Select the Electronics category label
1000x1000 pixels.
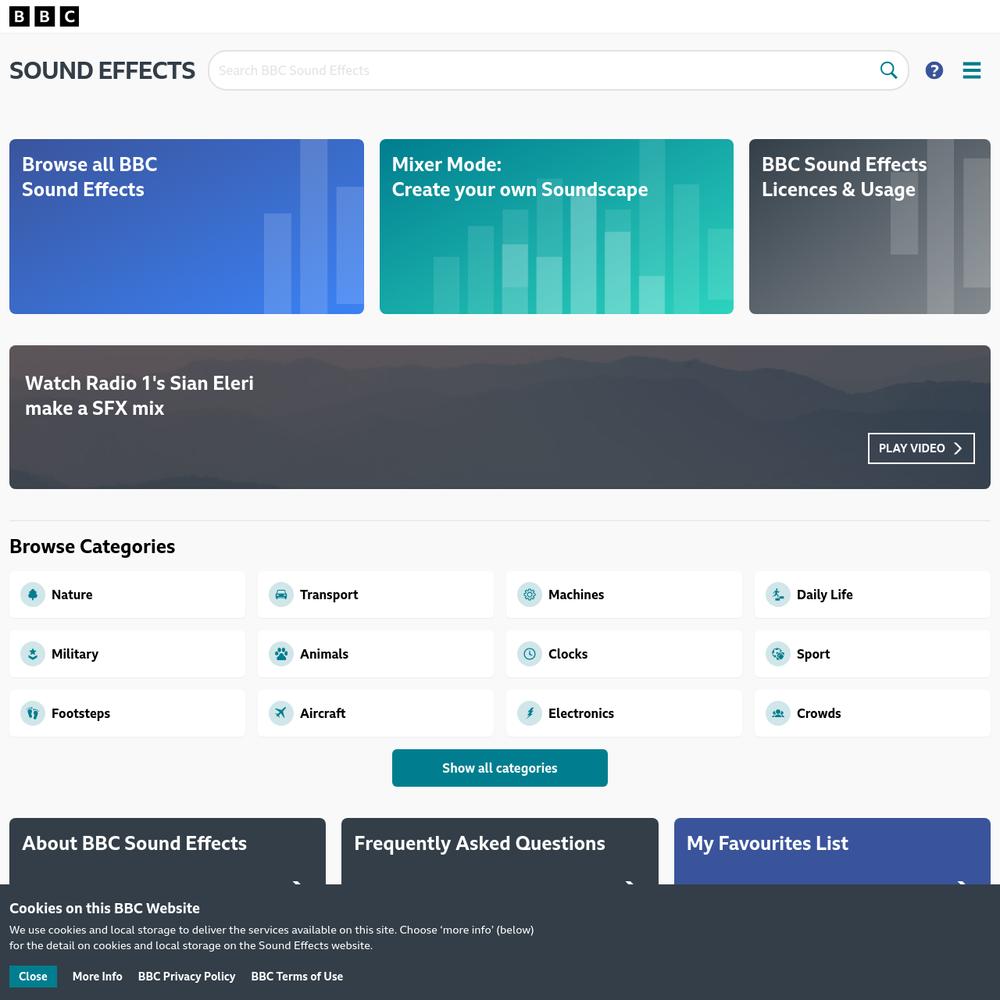(x=581, y=713)
